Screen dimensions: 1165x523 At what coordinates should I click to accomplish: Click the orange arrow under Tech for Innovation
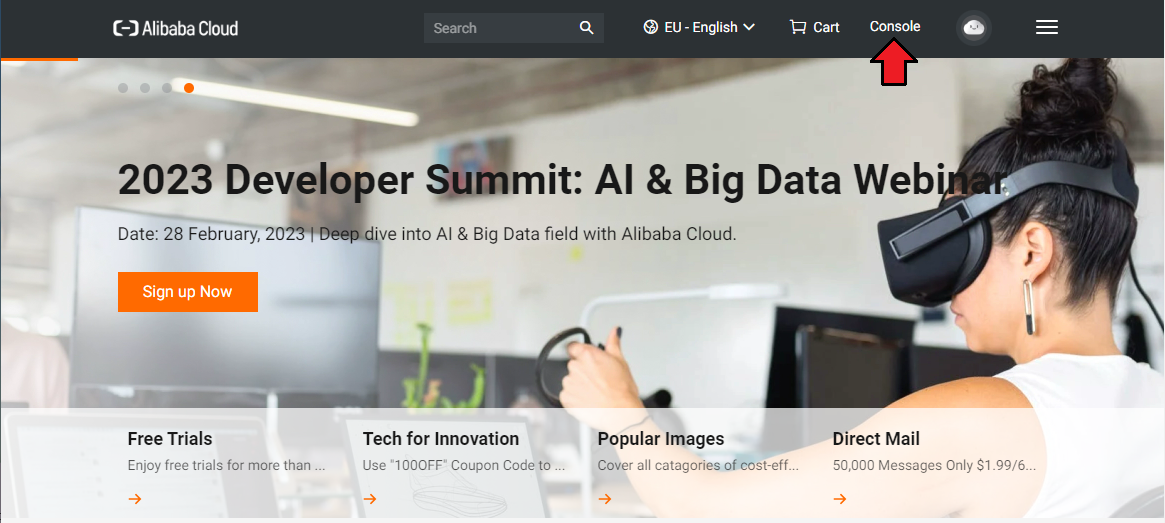pos(370,498)
